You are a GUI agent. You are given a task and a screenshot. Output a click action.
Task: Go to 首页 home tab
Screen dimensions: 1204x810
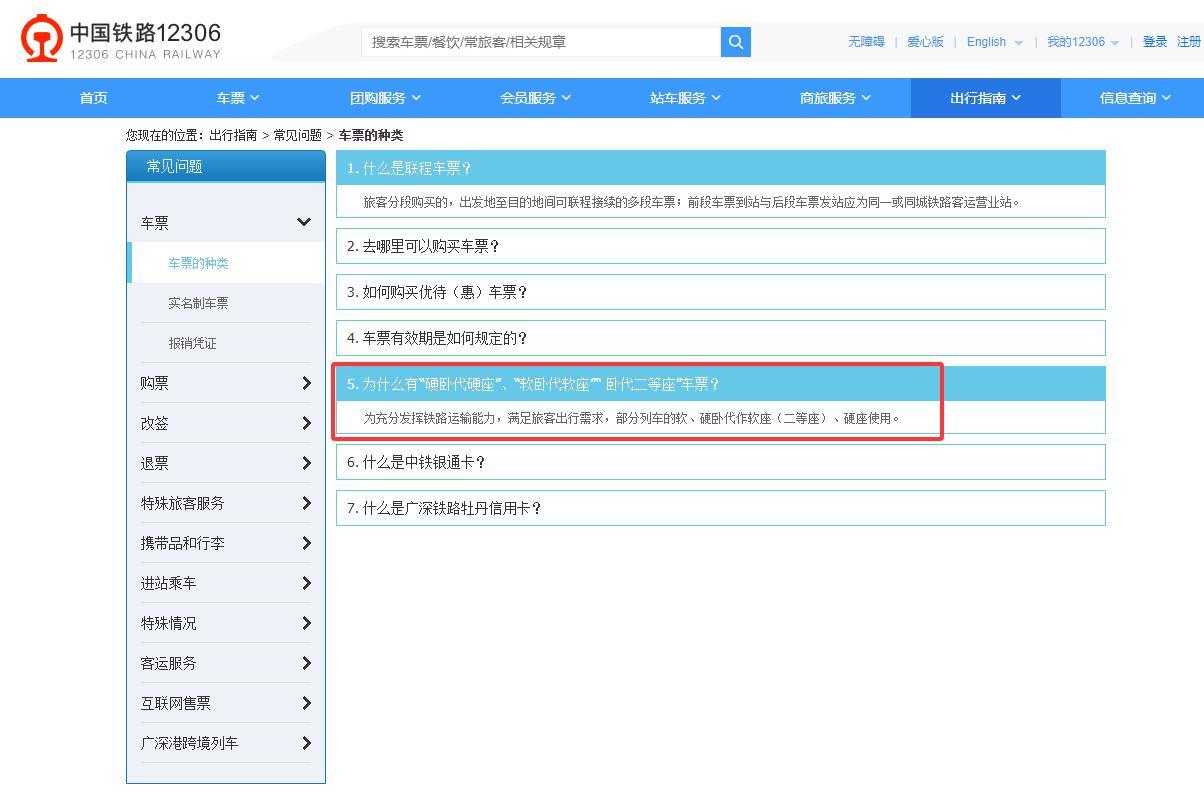point(94,98)
